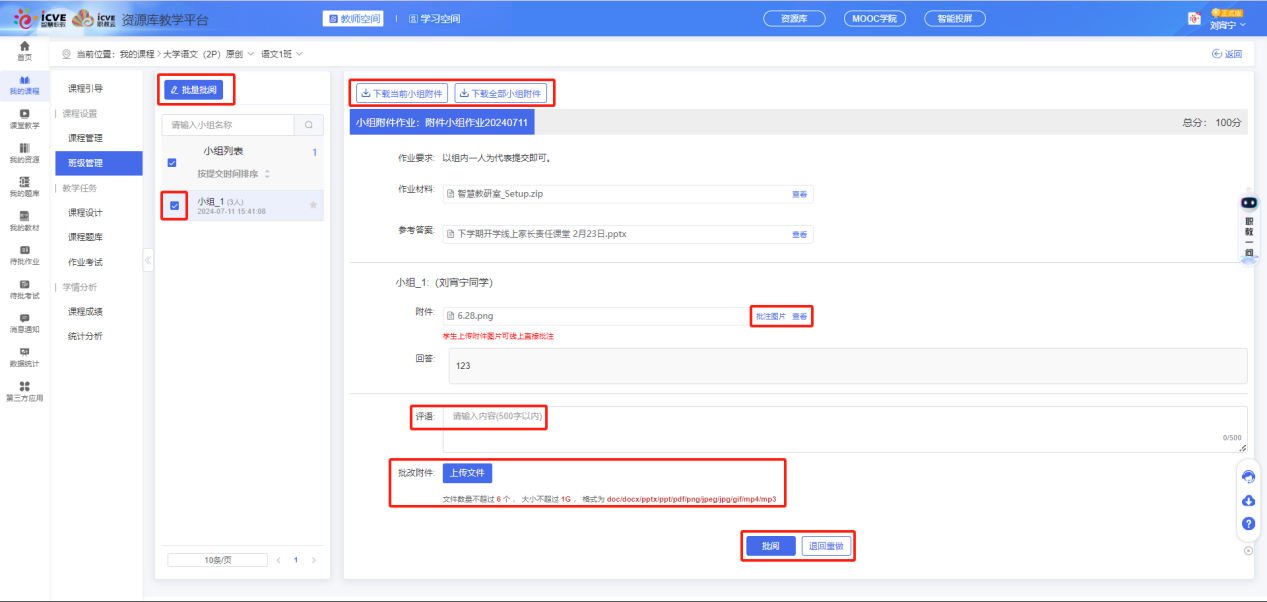Click the blue question-mark help icon
This screenshot has width=1267, height=602.
[1248, 523]
